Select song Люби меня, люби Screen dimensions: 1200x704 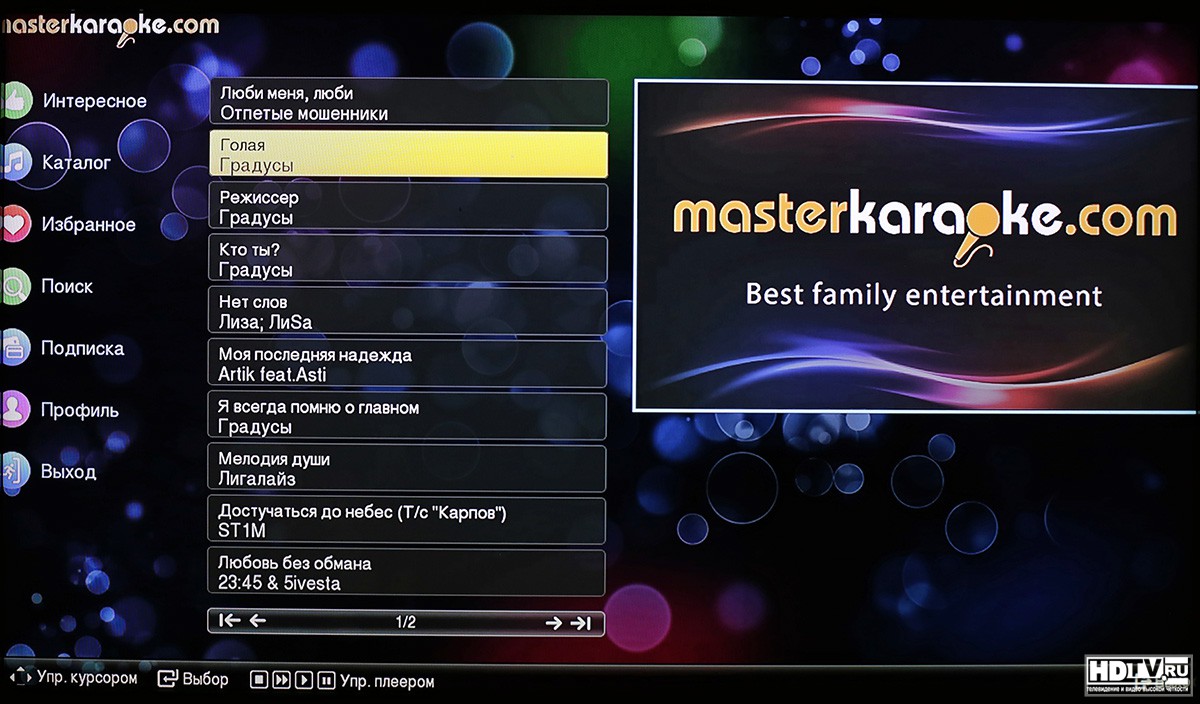tap(408, 103)
